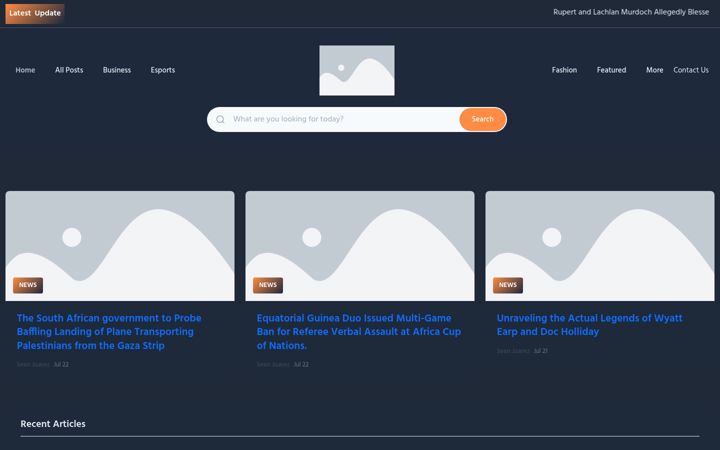Click the Latest Update badge
The image size is (720, 450).
tap(35, 13)
